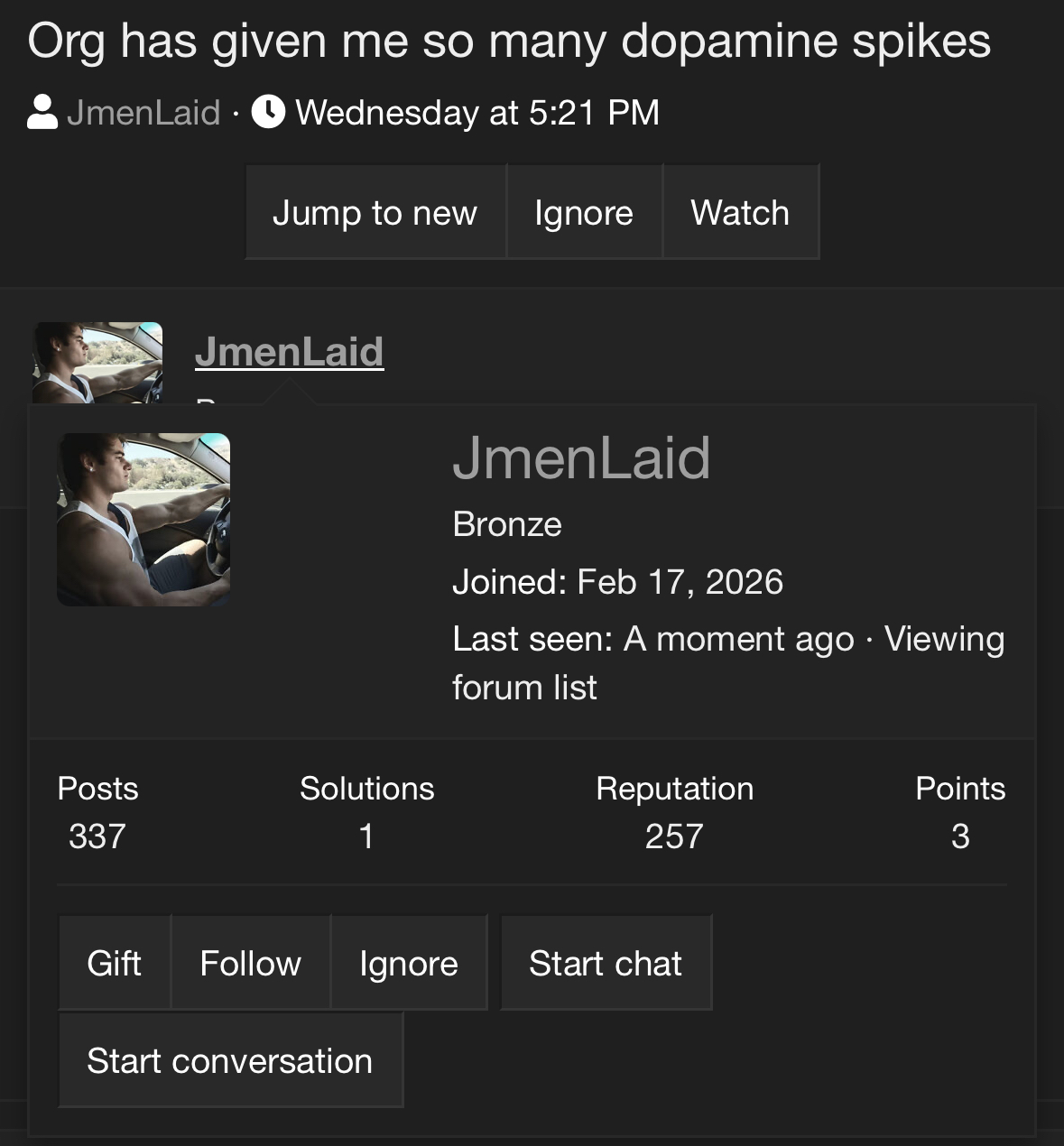
Task: Open the JmenLaid profile name in popup
Action: (581, 457)
